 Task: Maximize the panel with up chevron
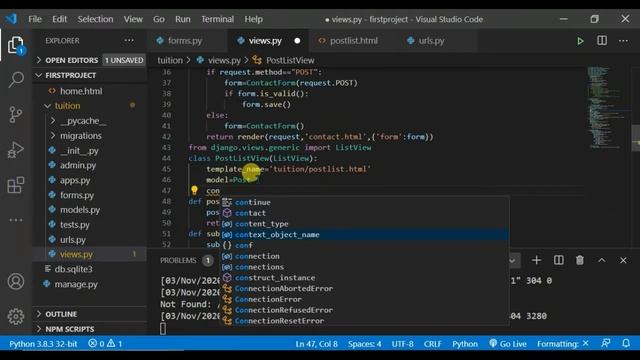(x=602, y=260)
